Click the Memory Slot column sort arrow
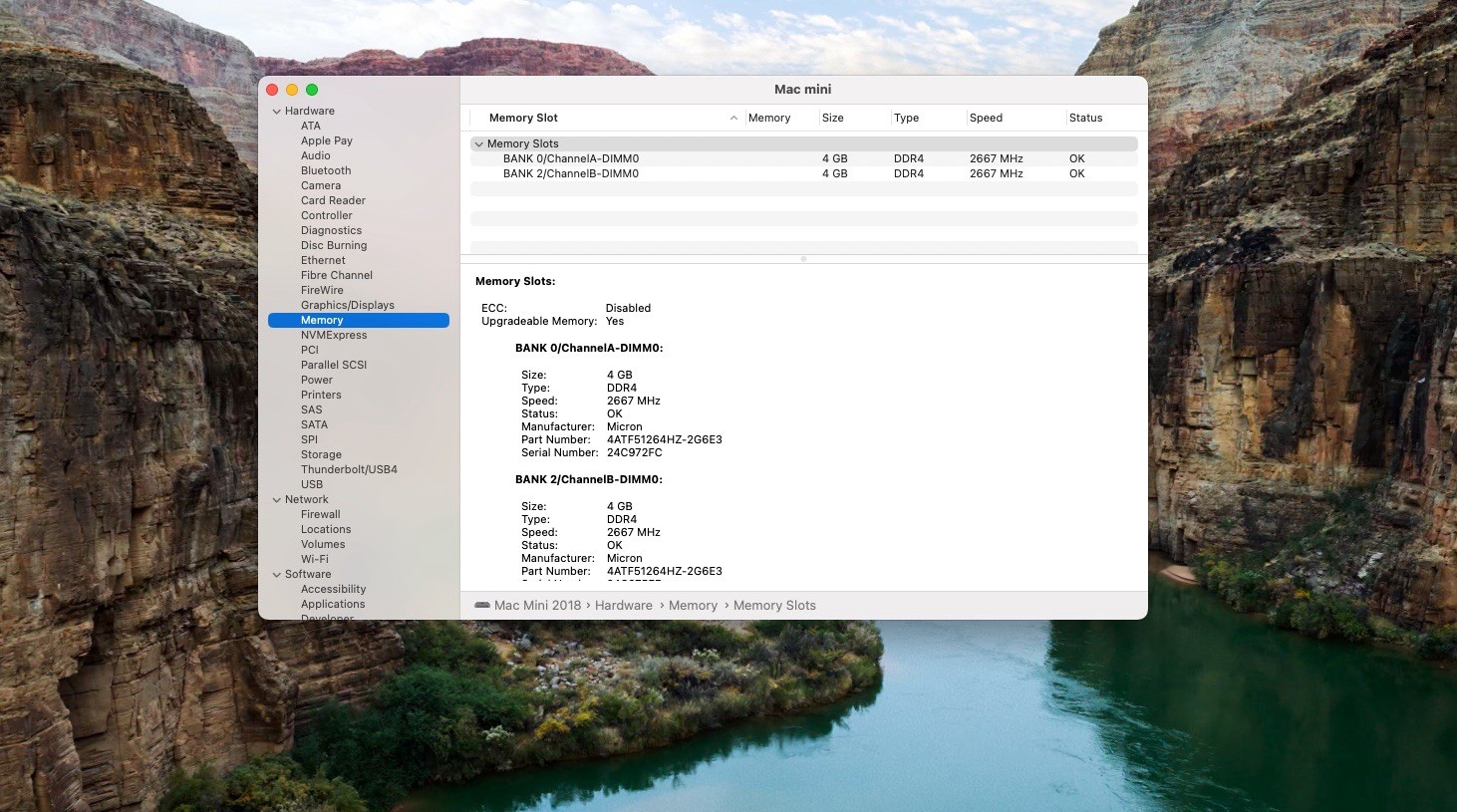The width and height of the screenshot is (1457, 812). (x=733, y=118)
